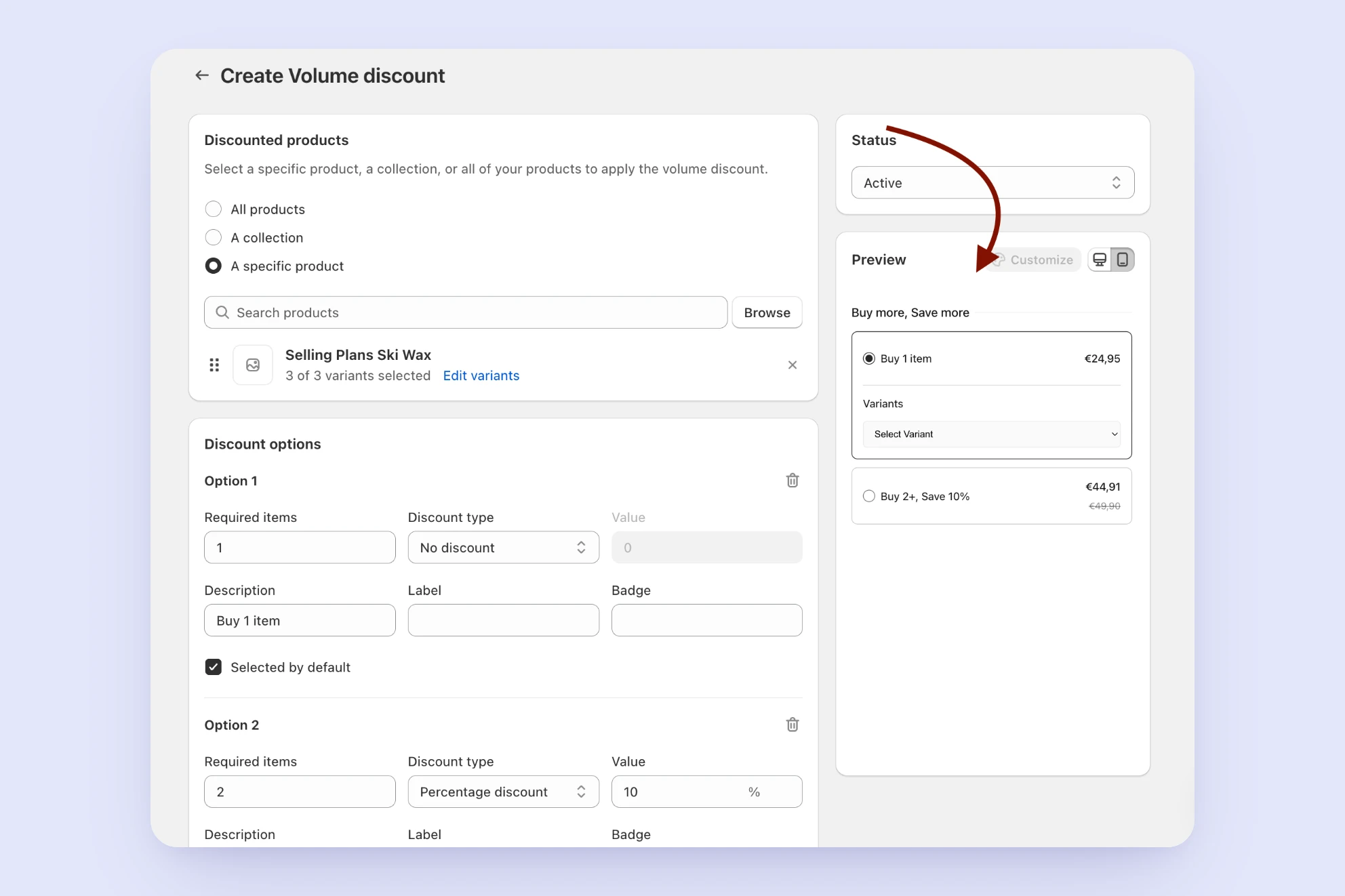Click the Browse button

tap(767, 312)
